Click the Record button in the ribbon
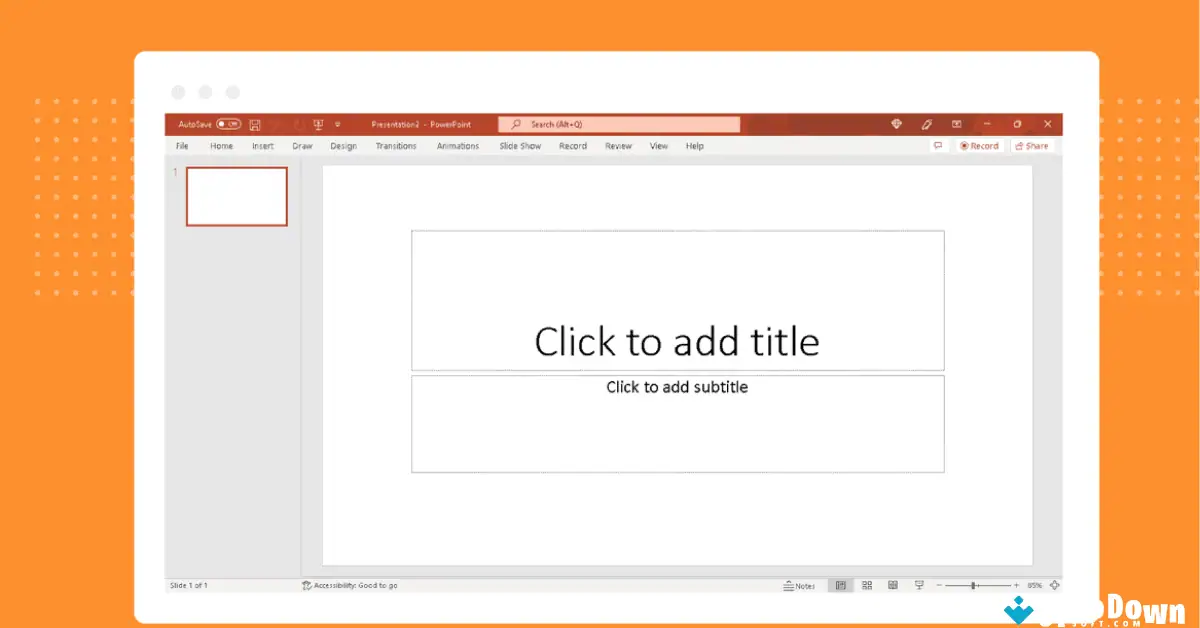1200x628 pixels. click(x=978, y=146)
